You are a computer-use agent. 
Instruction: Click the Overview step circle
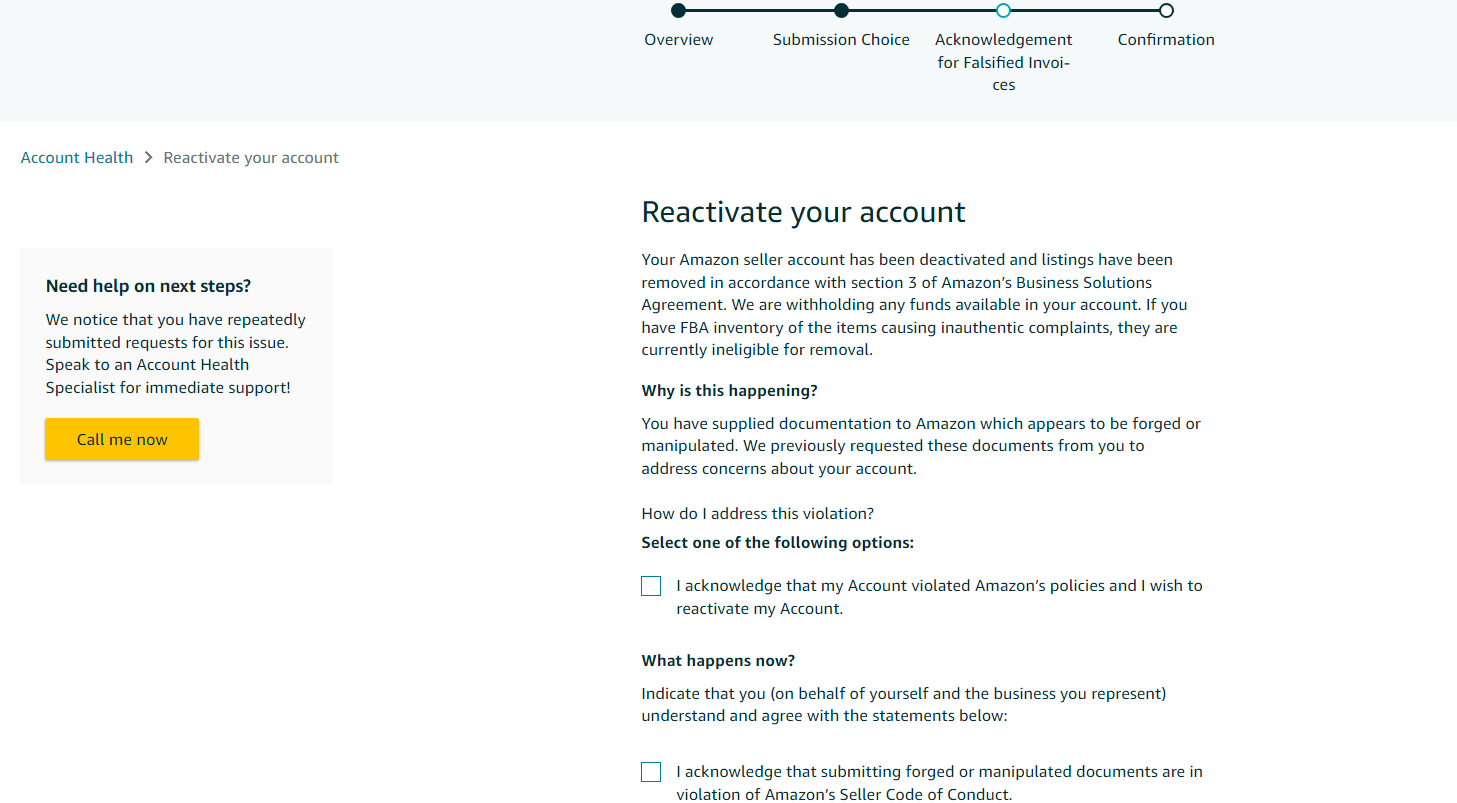tap(679, 11)
